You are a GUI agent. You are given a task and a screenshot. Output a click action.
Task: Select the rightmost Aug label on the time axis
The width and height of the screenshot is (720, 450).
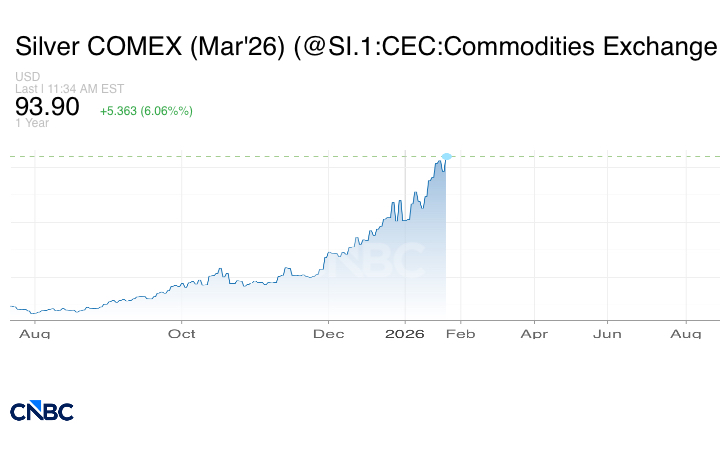click(685, 333)
